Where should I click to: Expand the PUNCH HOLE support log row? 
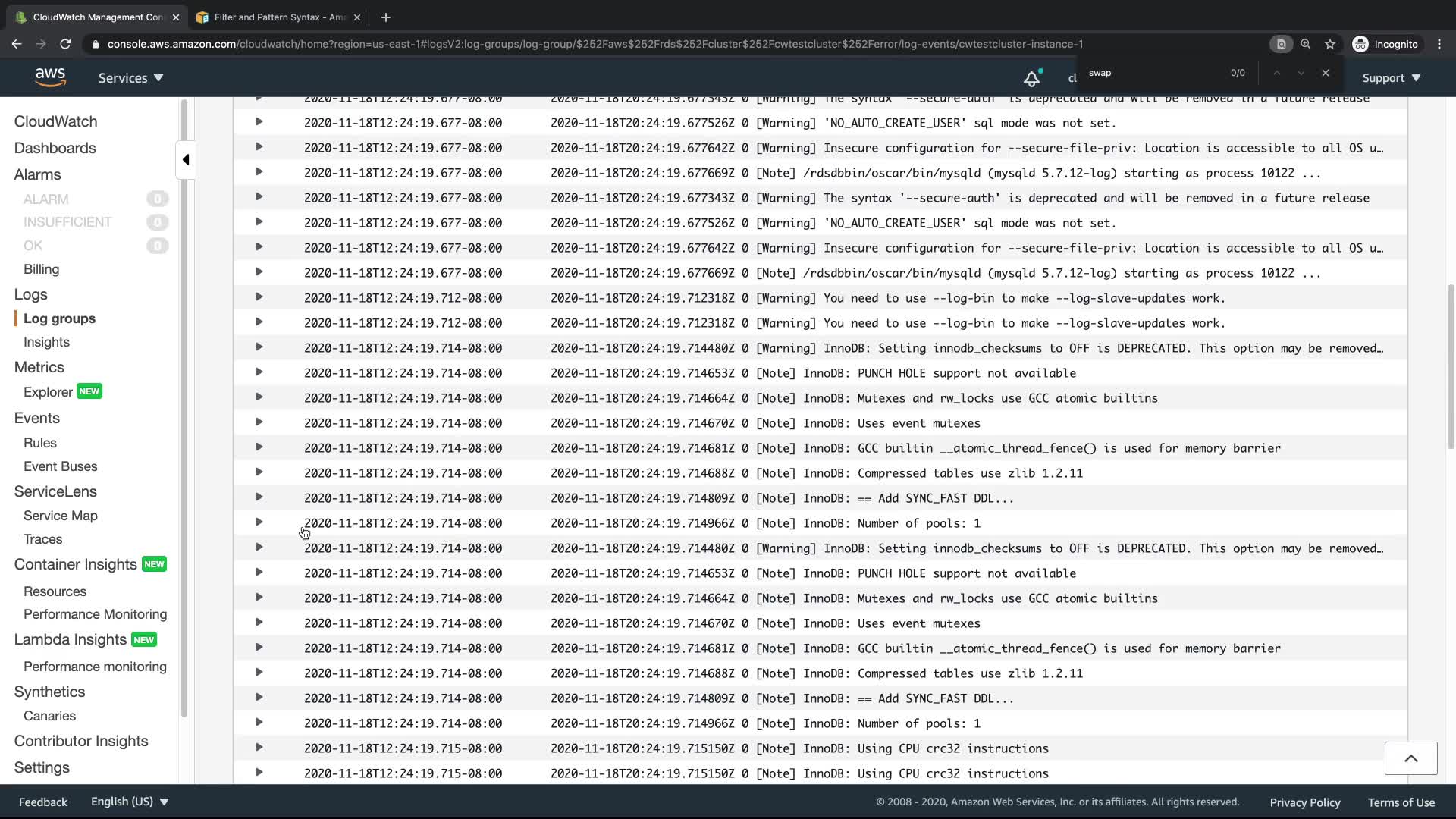coord(259,372)
